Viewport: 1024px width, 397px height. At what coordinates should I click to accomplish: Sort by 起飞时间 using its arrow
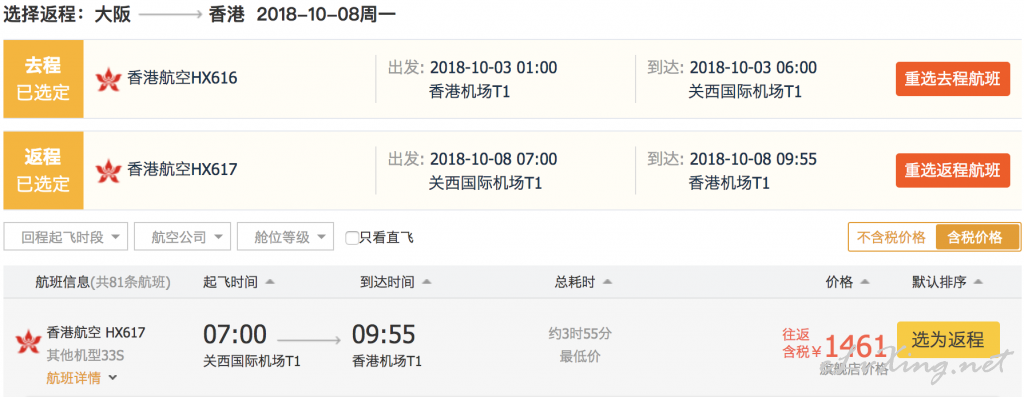tap(270, 282)
